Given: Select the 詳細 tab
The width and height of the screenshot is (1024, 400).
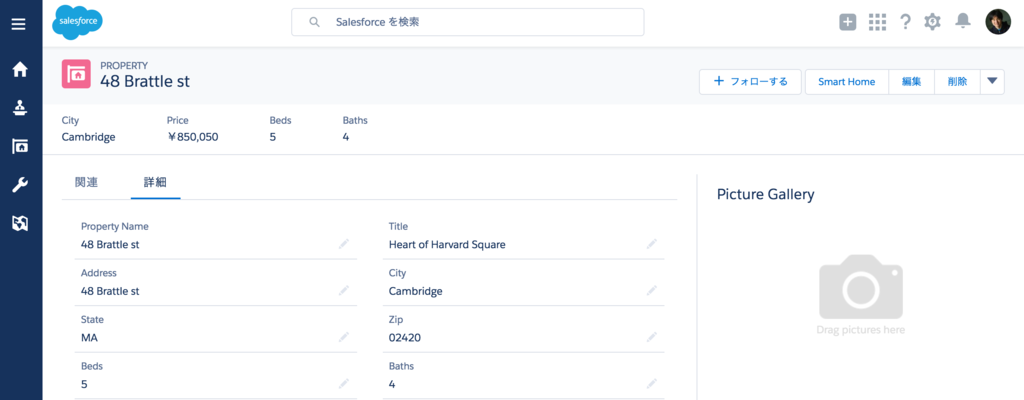Looking at the screenshot, I should (x=155, y=182).
